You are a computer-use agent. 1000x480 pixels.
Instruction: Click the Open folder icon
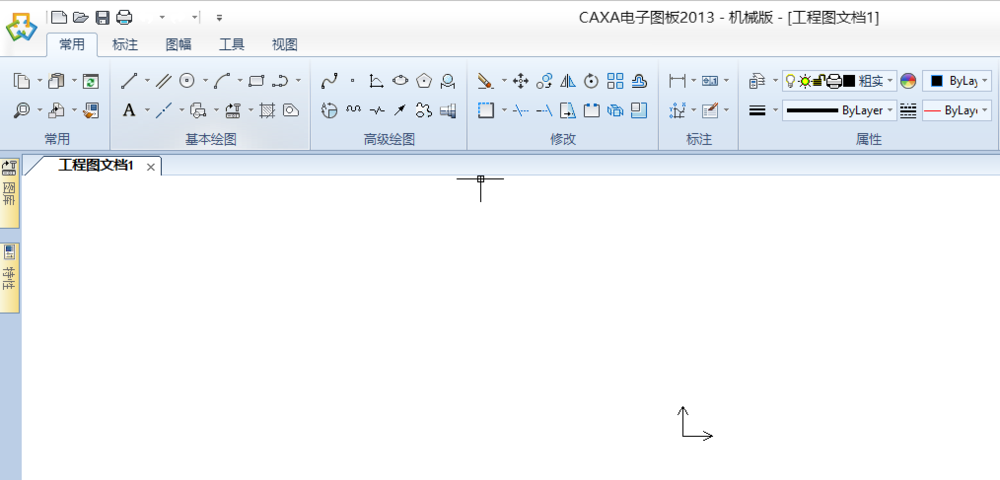point(80,17)
